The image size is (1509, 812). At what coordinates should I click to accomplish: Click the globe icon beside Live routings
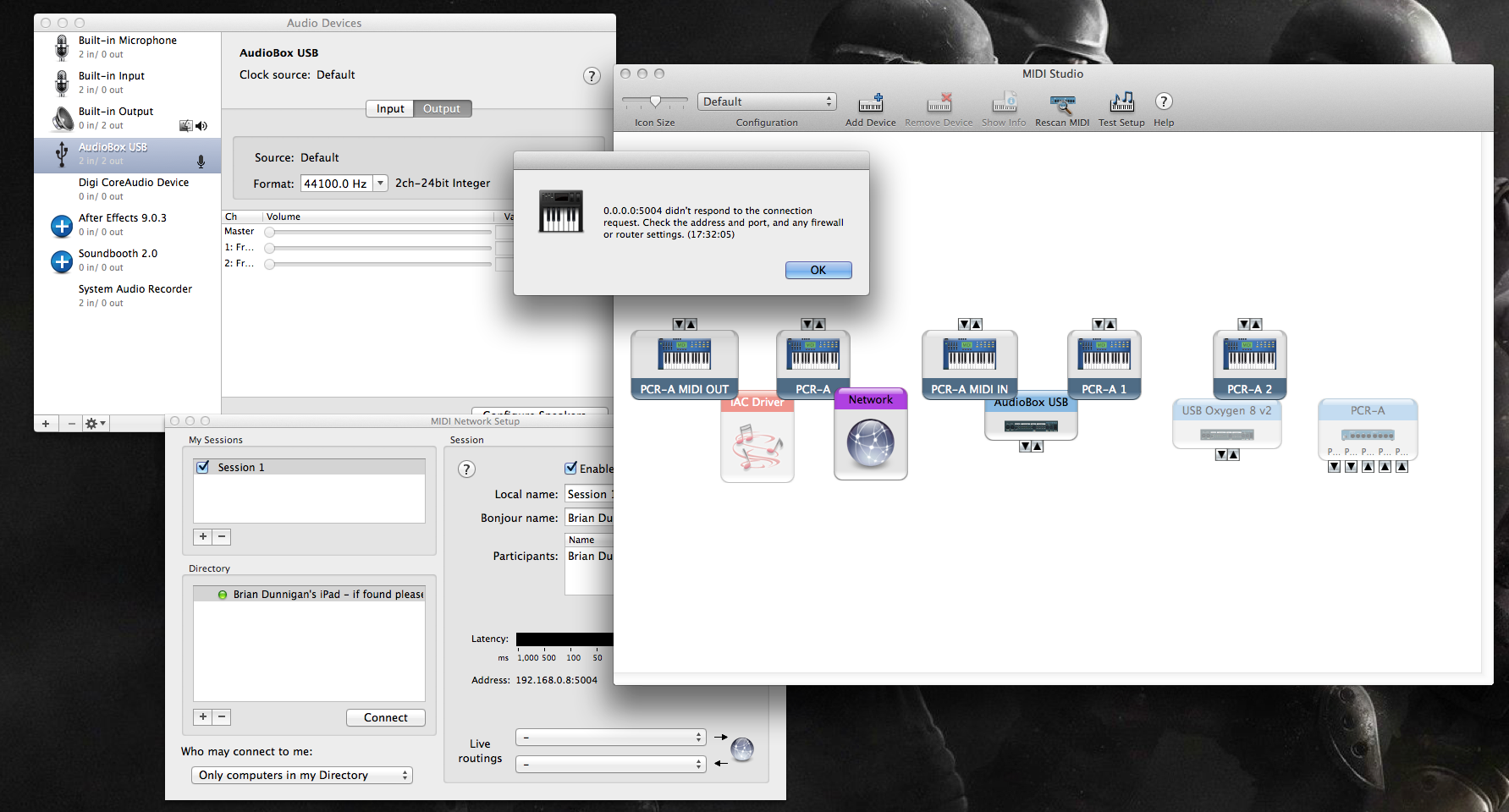tap(742, 749)
